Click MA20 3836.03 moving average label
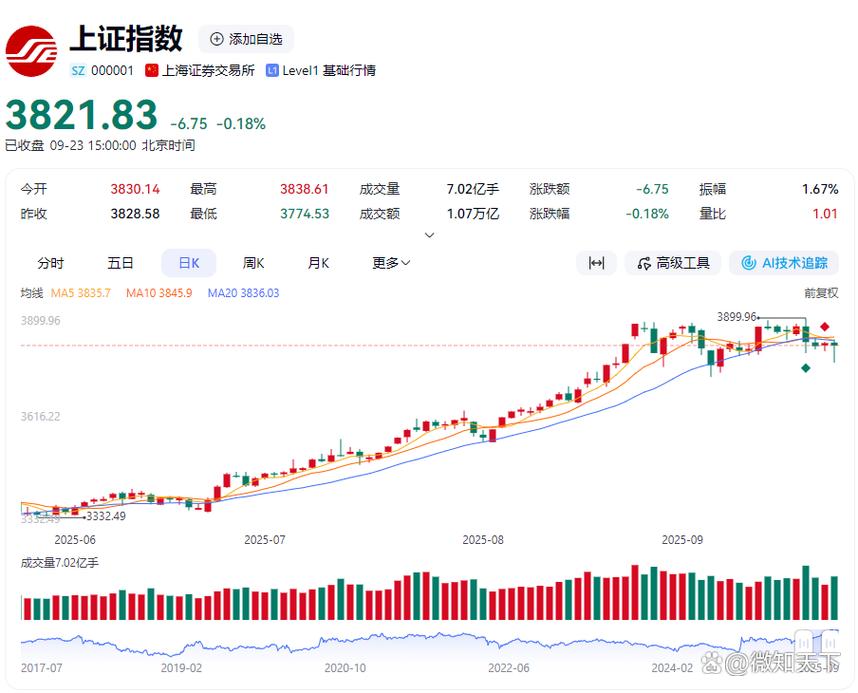The height and width of the screenshot is (693, 858). (x=244, y=293)
